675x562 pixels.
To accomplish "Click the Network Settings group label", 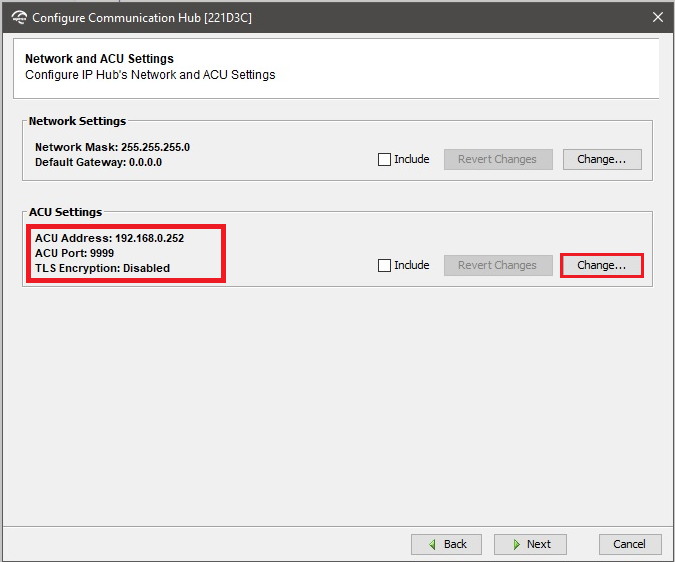I will tap(77, 121).
